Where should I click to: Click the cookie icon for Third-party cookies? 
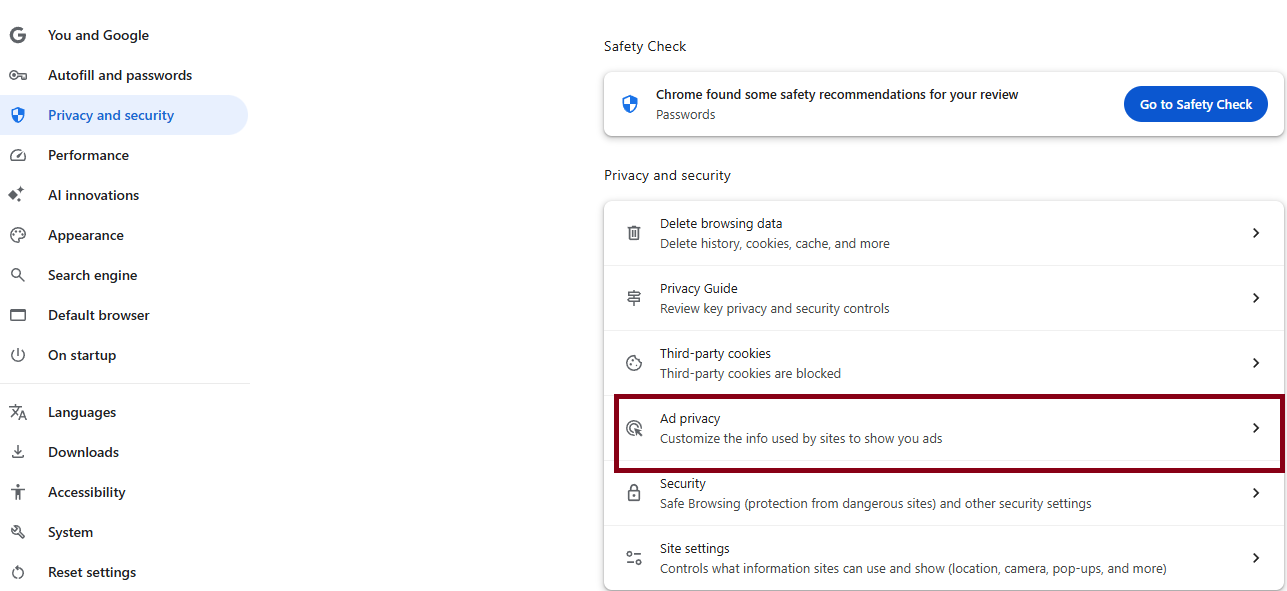[x=634, y=363]
